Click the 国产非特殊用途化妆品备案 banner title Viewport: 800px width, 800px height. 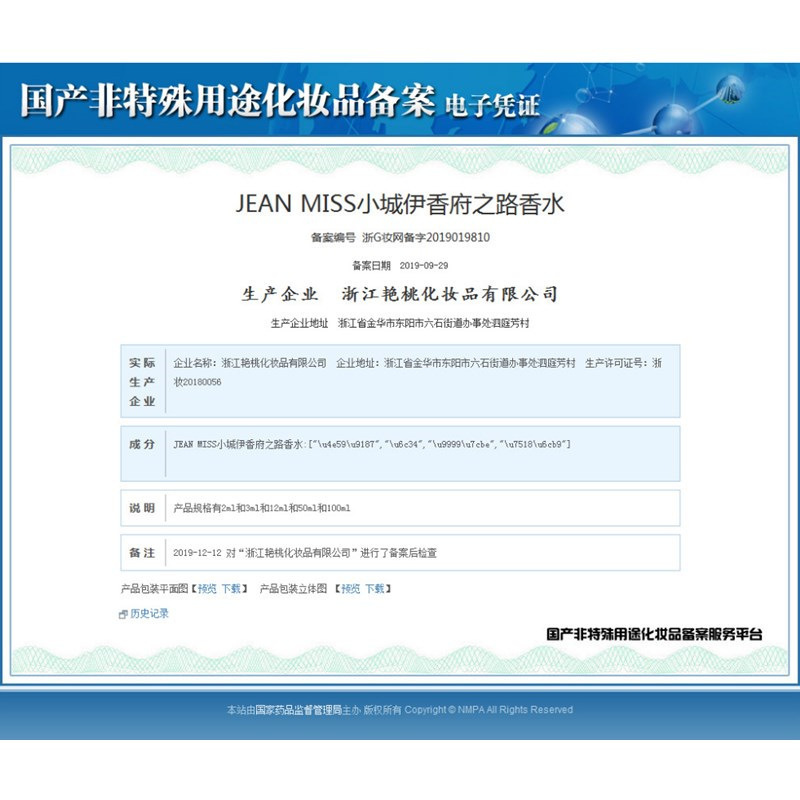(228, 100)
